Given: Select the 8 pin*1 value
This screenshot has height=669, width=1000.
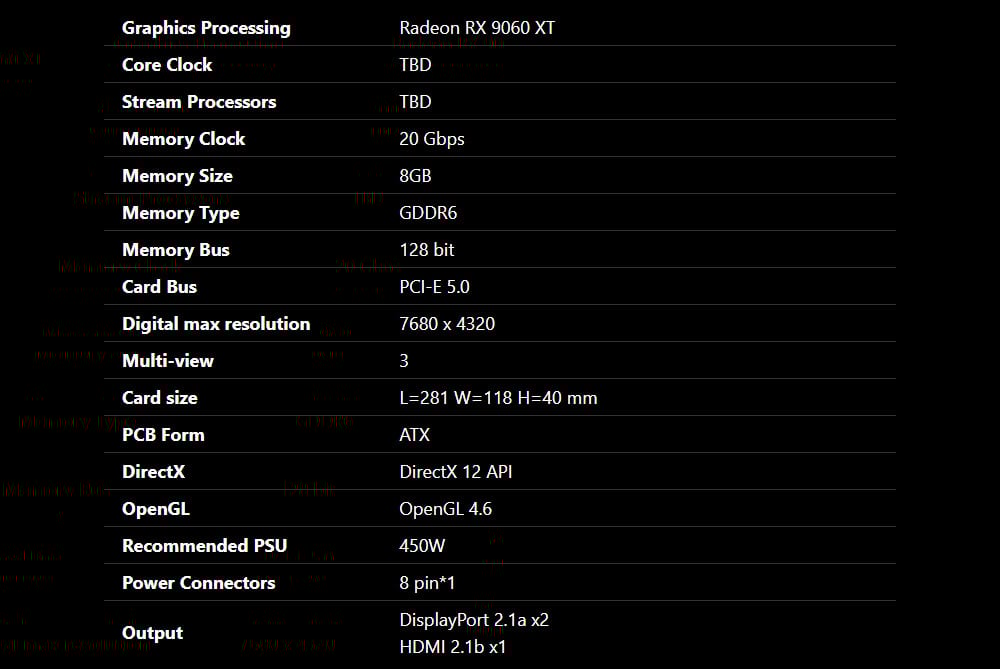Looking at the screenshot, I should [427, 583].
